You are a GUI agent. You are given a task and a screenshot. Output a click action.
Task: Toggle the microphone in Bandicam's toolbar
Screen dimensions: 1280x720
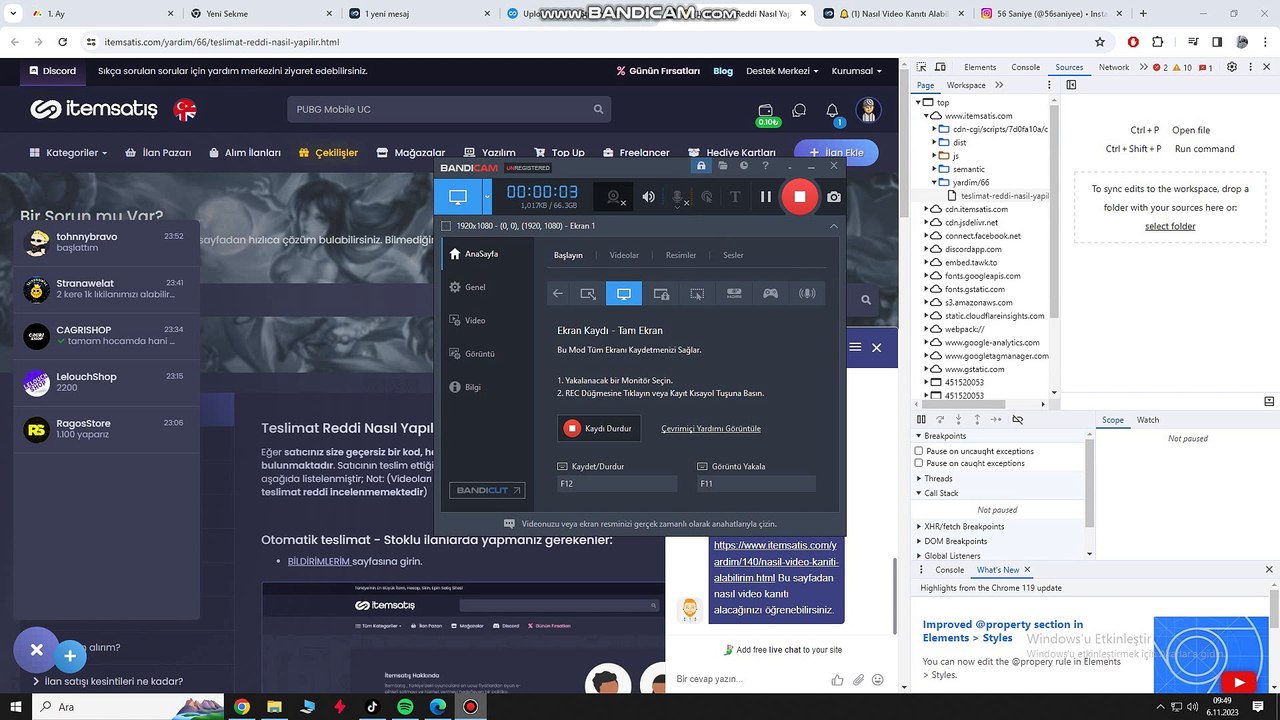pos(679,197)
